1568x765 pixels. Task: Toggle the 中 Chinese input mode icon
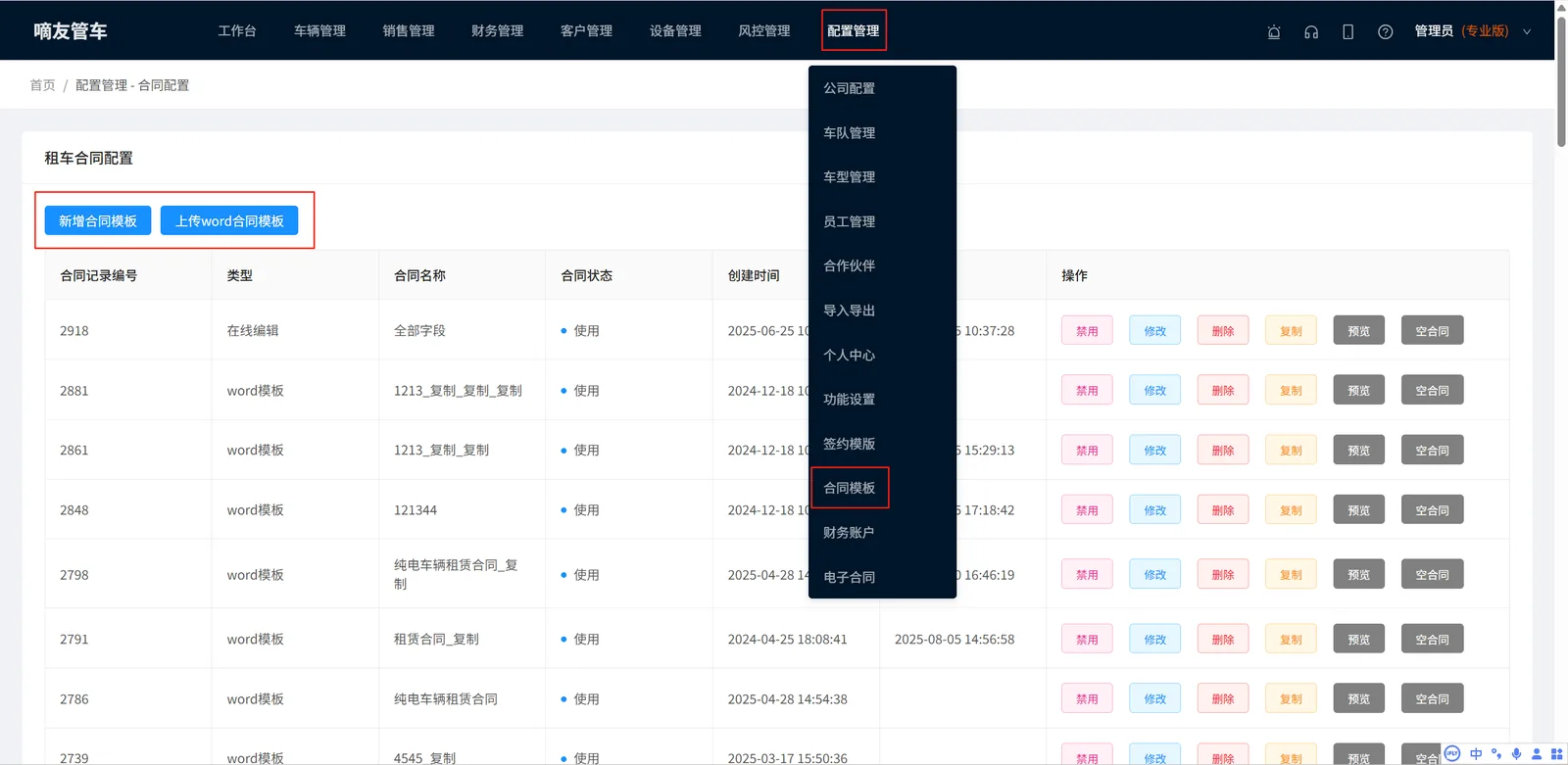pyautogui.click(x=1476, y=753)
